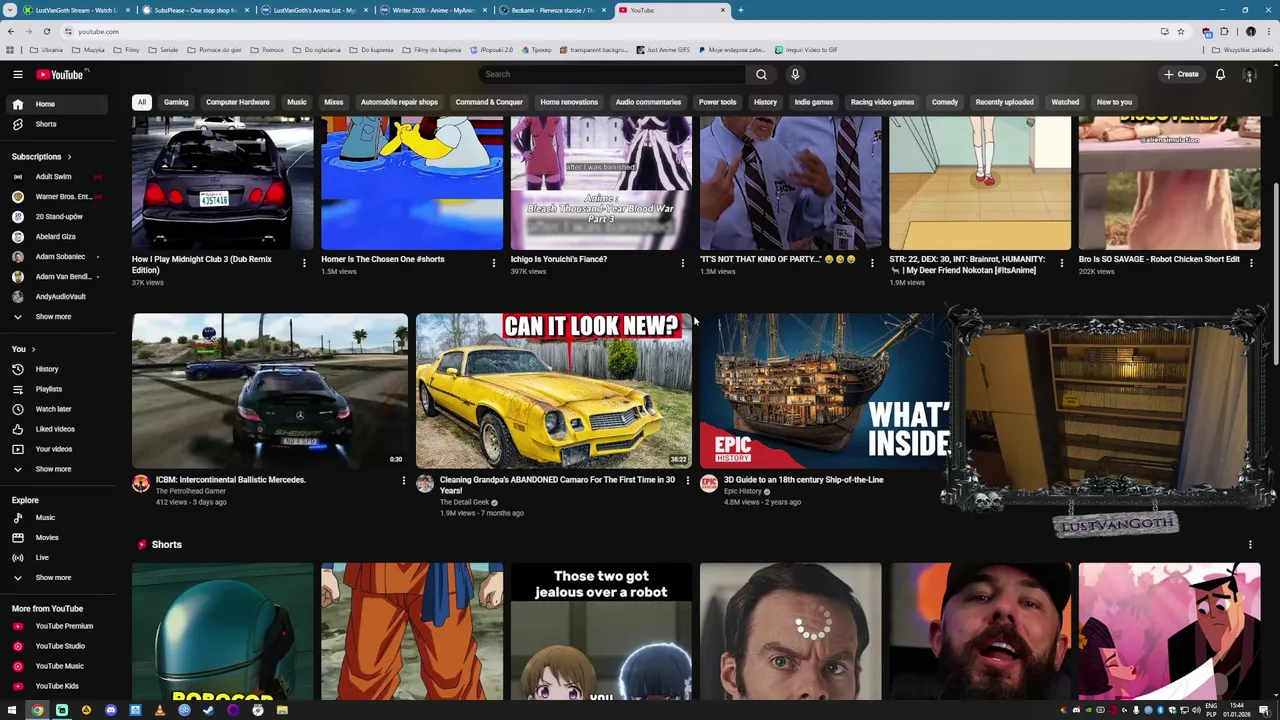Open '3D Guide to an 18th century Ship-of-the-Line' title
The height and width of the screenshot is (720, 1280).
[x=803, y=480]
